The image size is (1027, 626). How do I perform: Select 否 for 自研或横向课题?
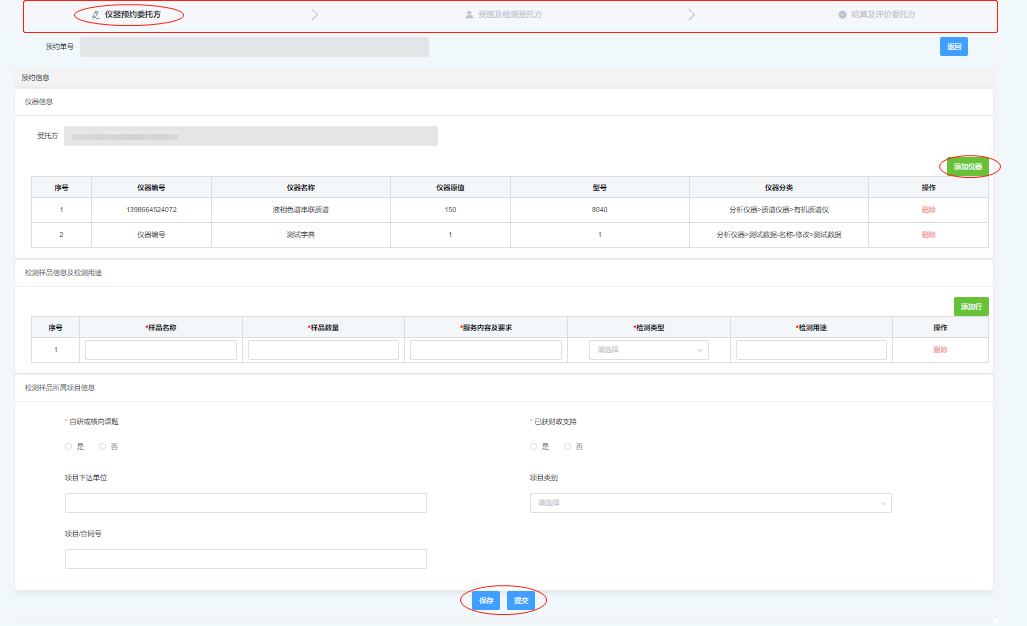tap(103, 447)
